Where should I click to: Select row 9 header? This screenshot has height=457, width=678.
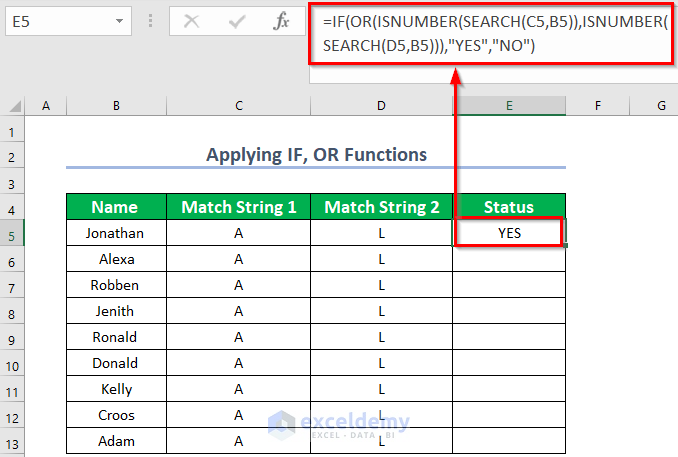click(x=13, y=337)
